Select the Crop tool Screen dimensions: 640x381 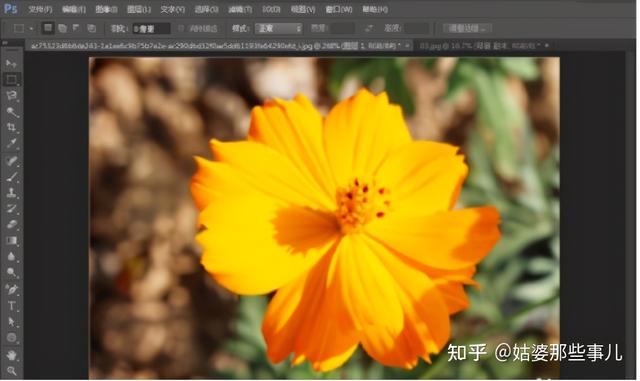click(11, 127)
